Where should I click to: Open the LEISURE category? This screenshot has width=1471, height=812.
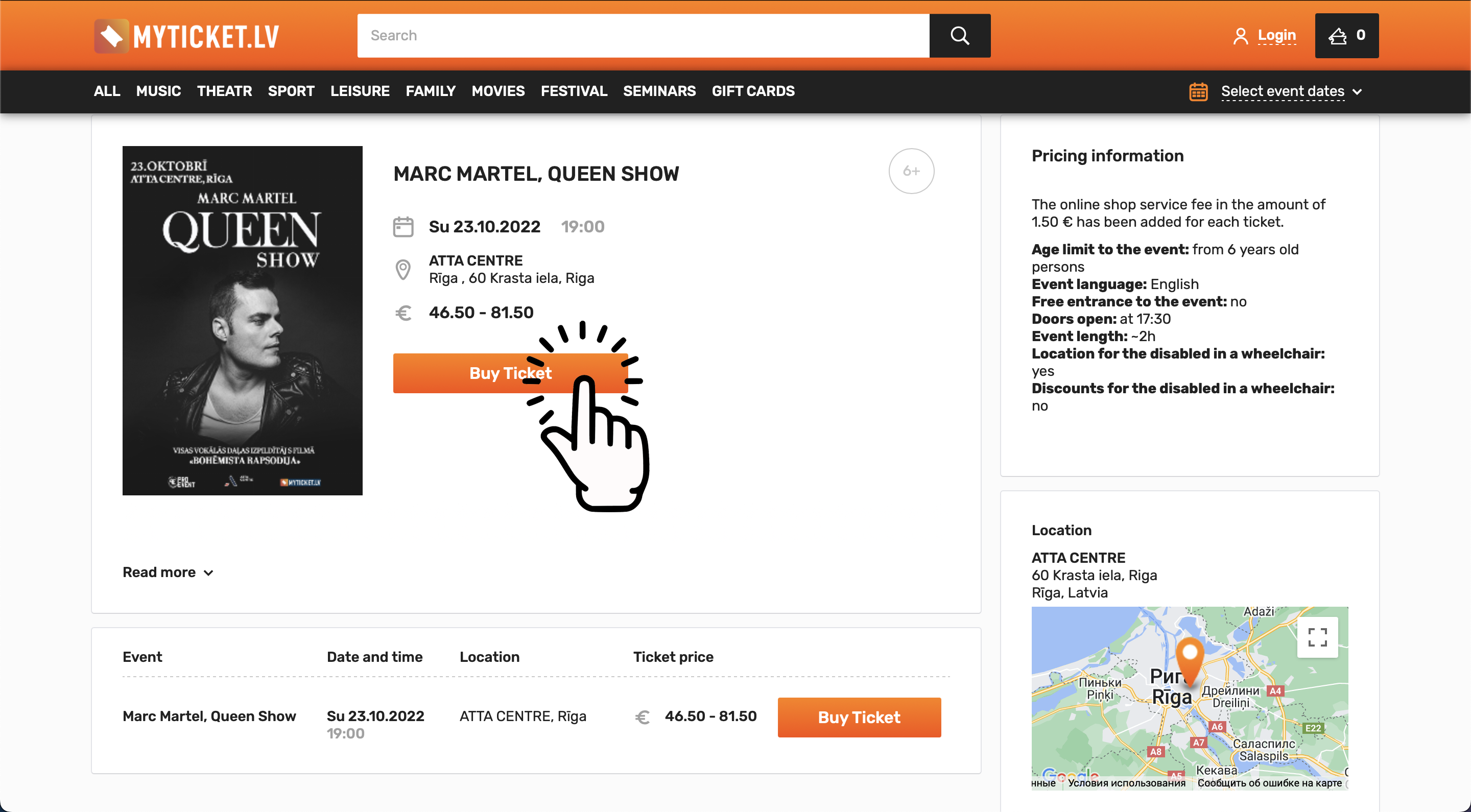(360, 91)
